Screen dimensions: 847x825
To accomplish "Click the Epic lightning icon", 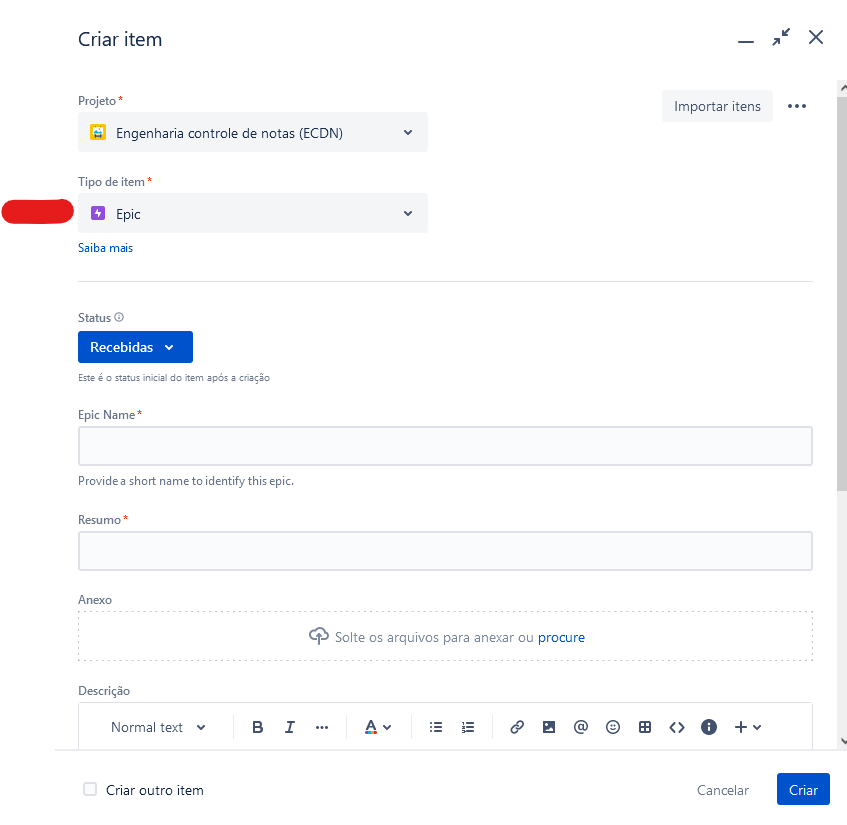I will tap(98, 213).
